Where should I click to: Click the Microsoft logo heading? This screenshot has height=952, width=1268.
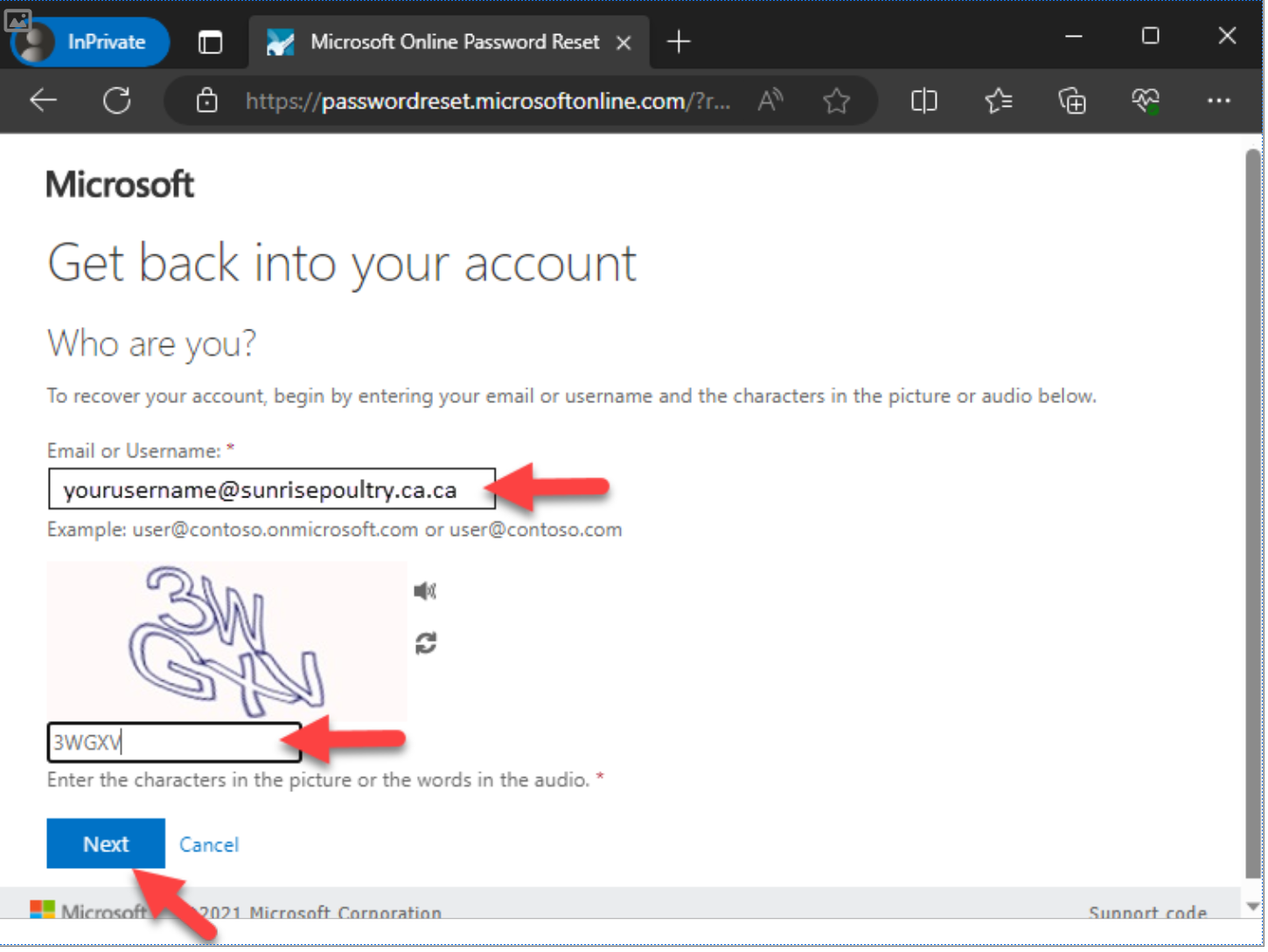click(x=120, y=184)
